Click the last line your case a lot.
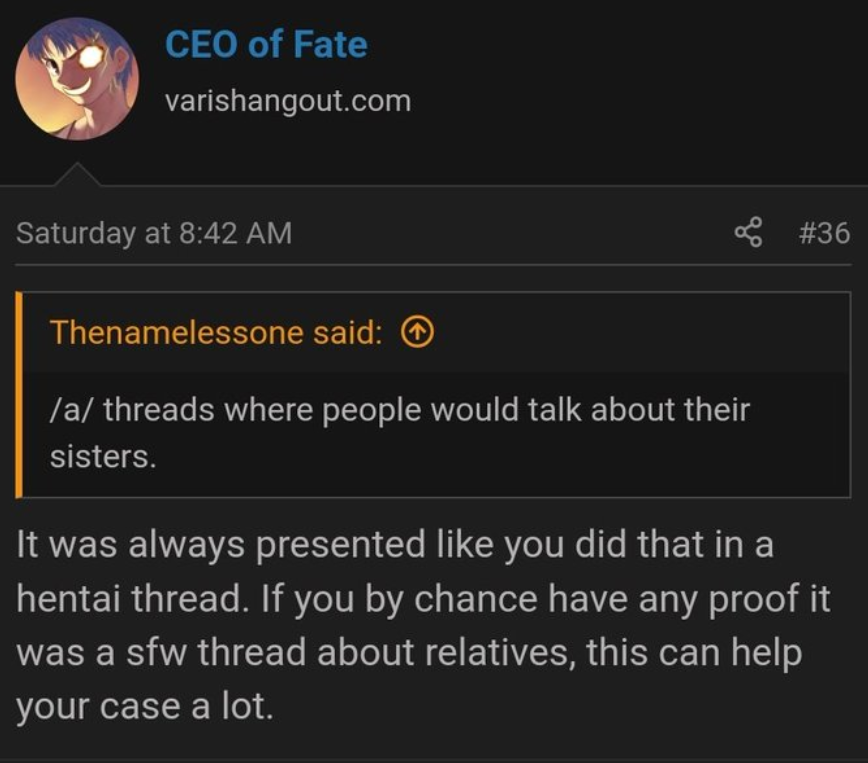This screenshot has width=868, height=763. tap(144, 707)
